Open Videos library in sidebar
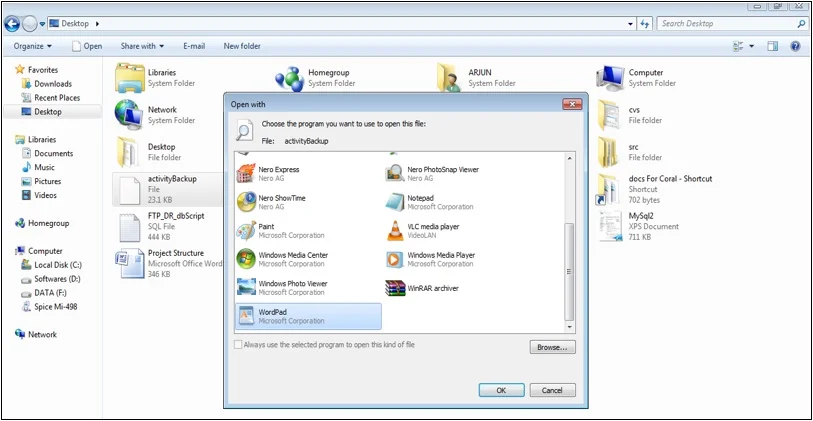This screenshot has height=421, width=813. [39, 195]
